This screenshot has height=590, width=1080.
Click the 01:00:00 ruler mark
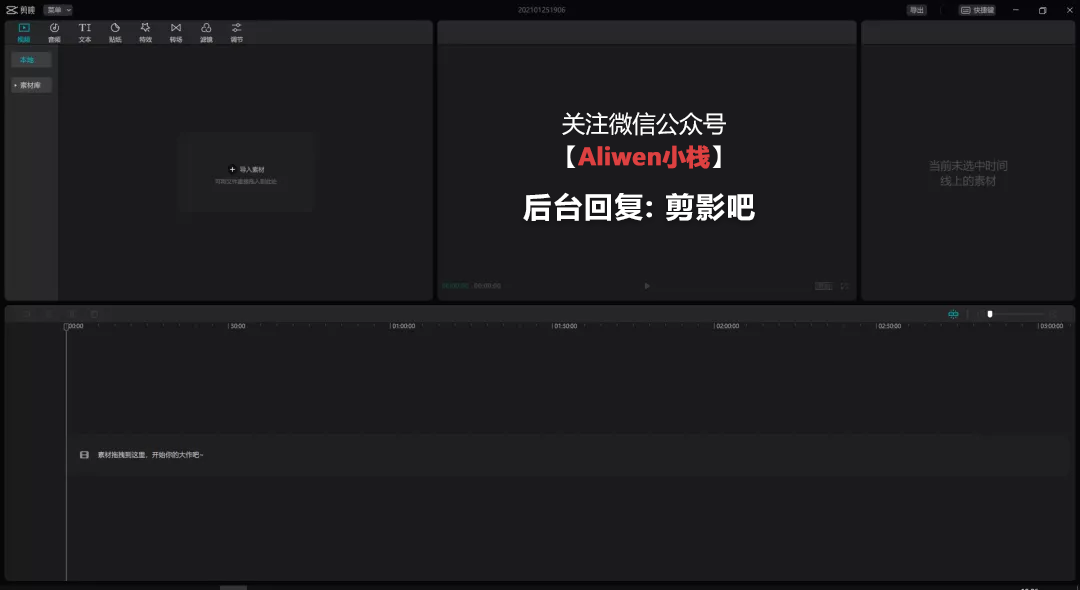[404, 326]
